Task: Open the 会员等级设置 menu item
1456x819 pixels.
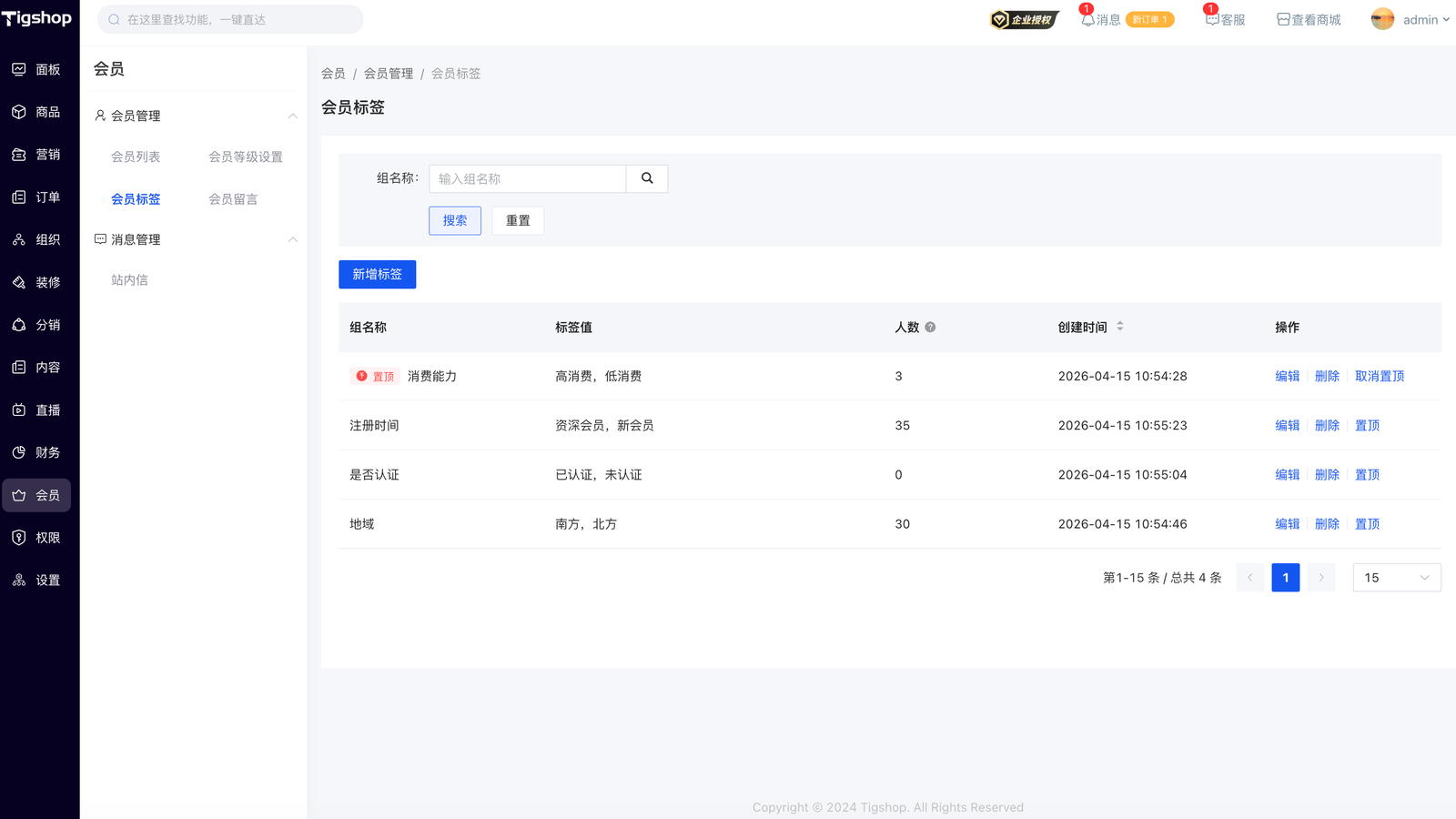Action: pyautogui.click(x=245, y=157)
